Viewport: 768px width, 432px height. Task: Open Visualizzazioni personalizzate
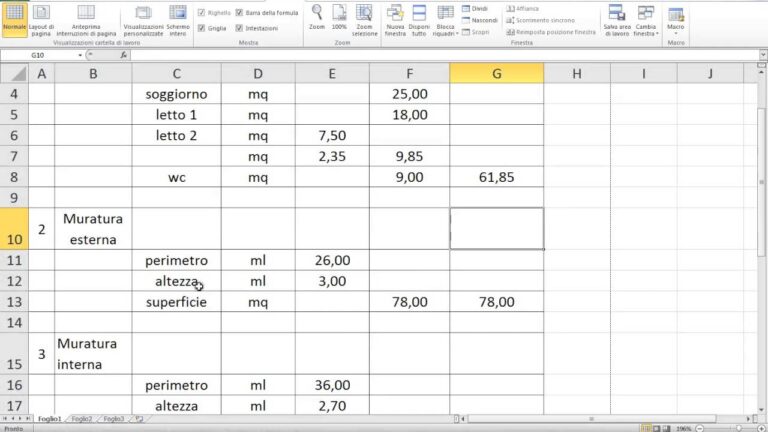tap(143, 20)
